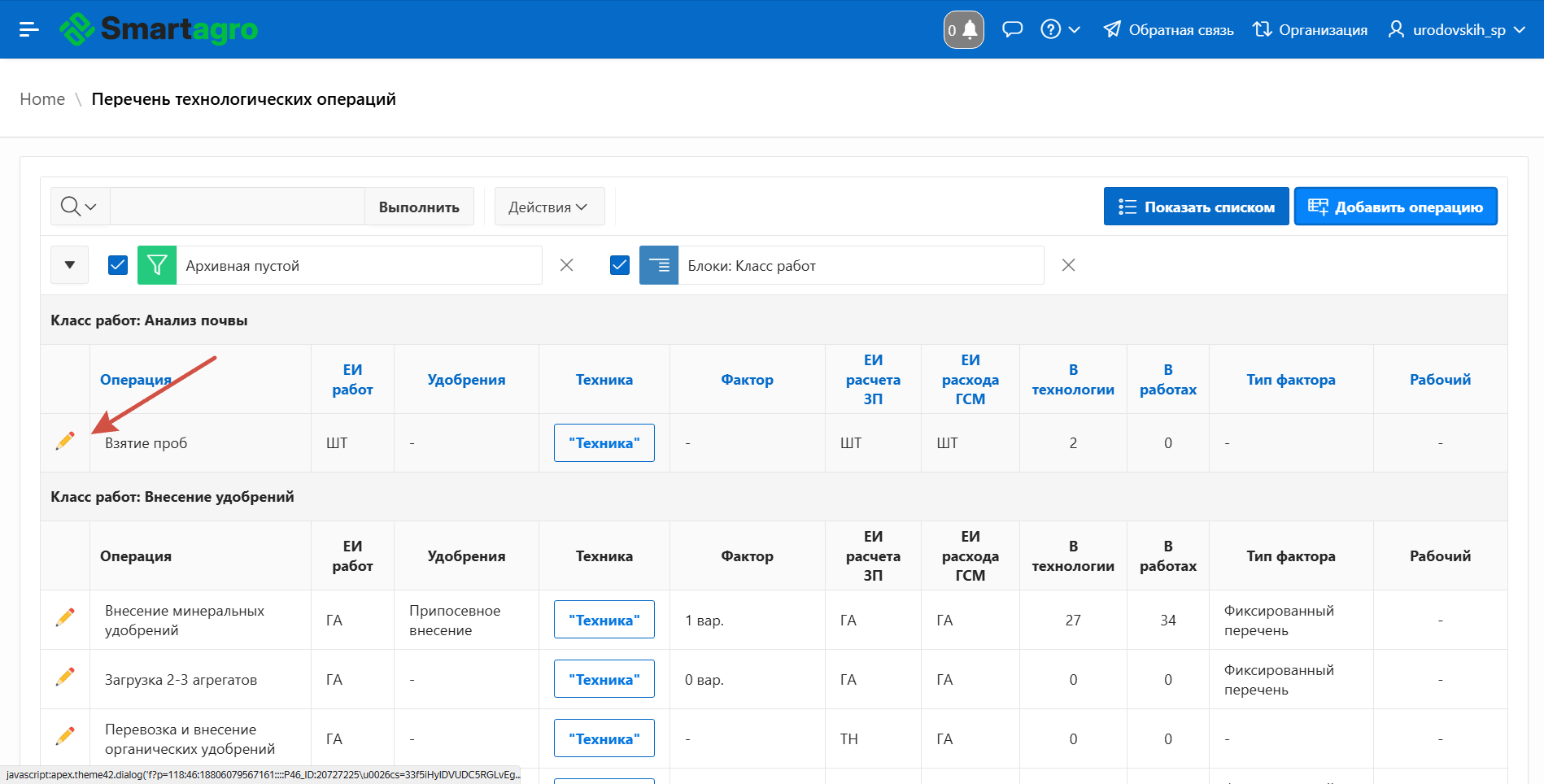Click the Добавить операцию button
The height and width of the screenshot is (784, 1544).
[1395, 207]
